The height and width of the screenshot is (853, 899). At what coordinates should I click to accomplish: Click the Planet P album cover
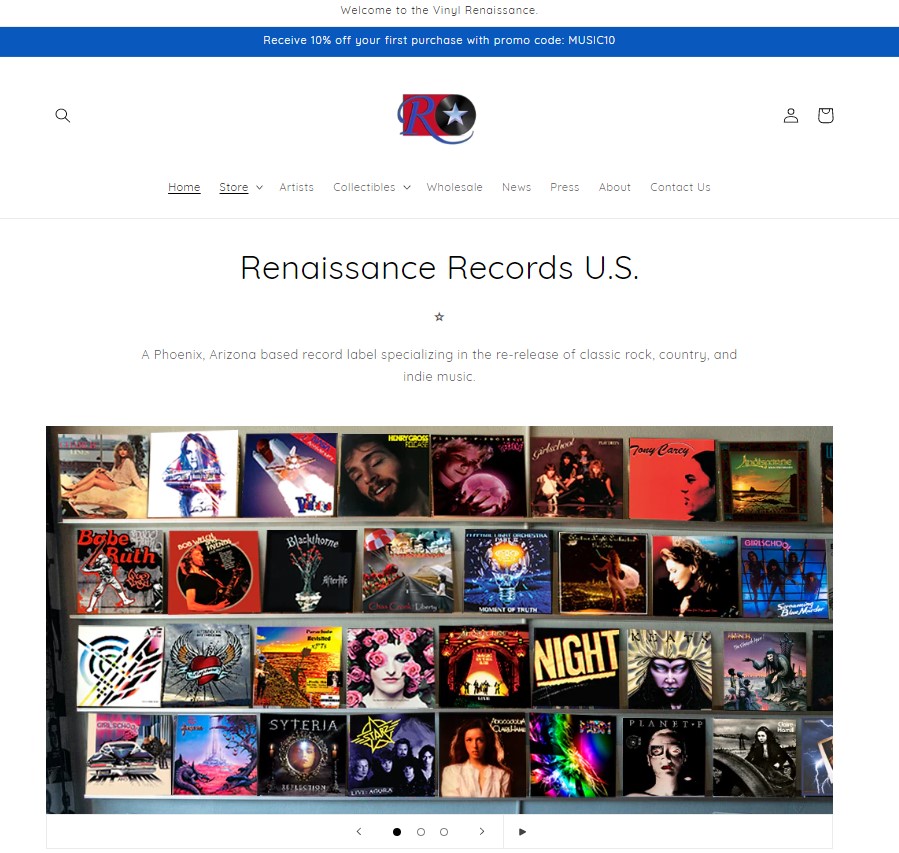tap(665, 757)
